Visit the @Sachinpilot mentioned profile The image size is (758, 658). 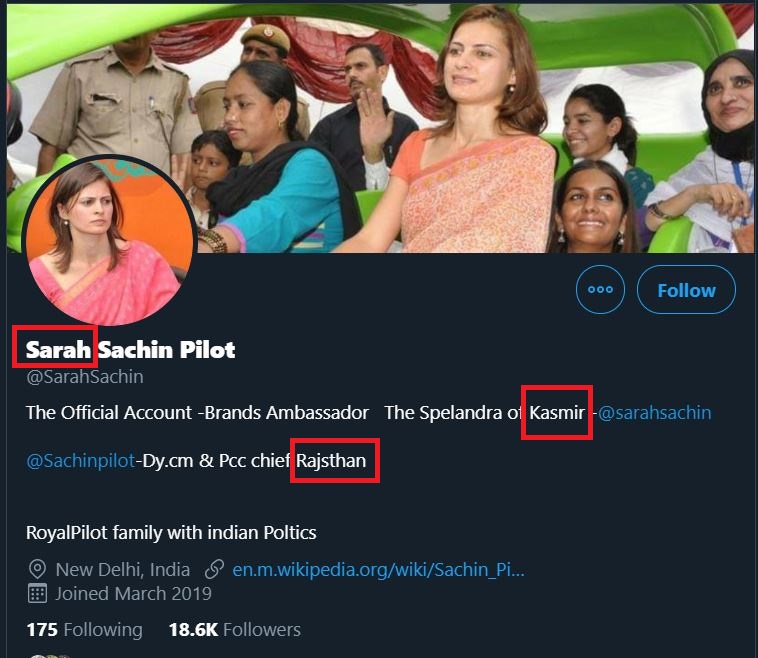pyautogui.click(x=80, y=462)
